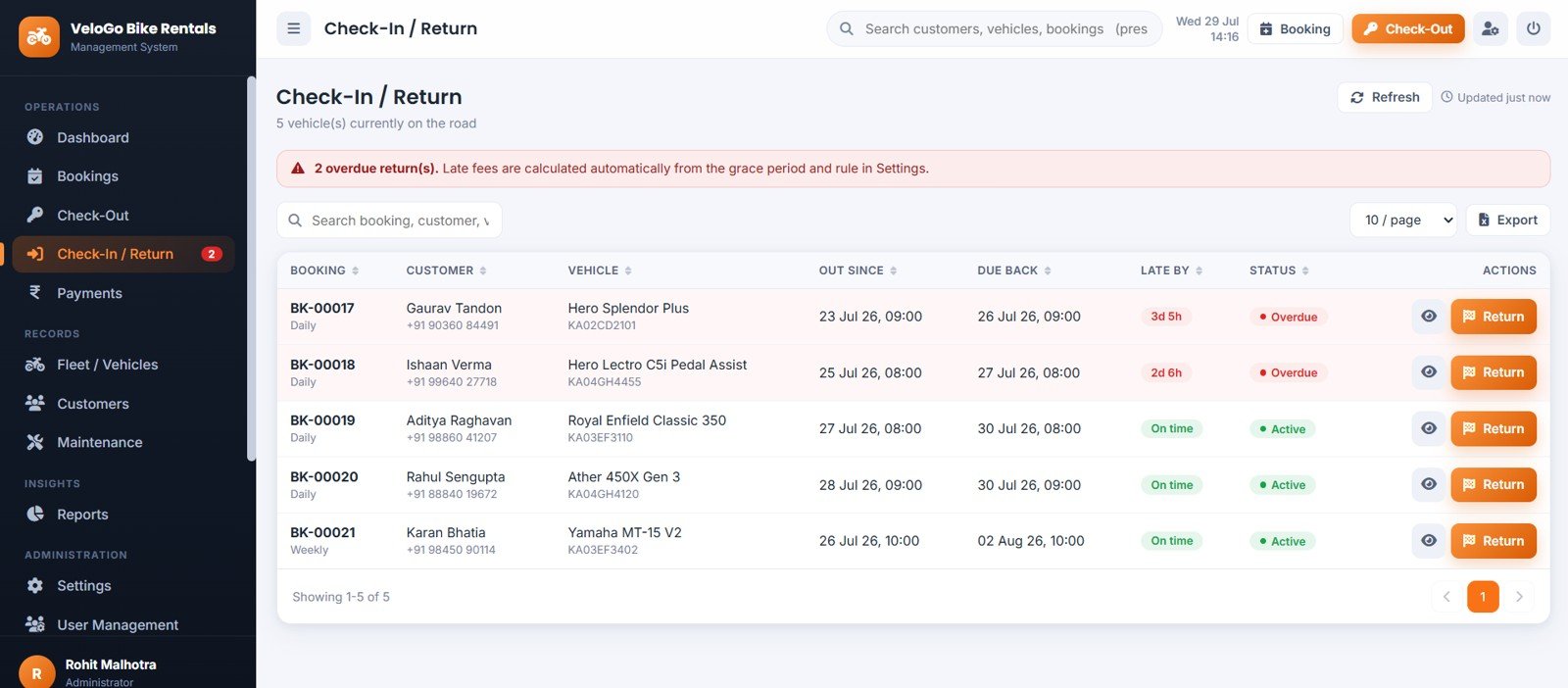Click vehicle Ather 450X Gen 3

tap(623, 476)
